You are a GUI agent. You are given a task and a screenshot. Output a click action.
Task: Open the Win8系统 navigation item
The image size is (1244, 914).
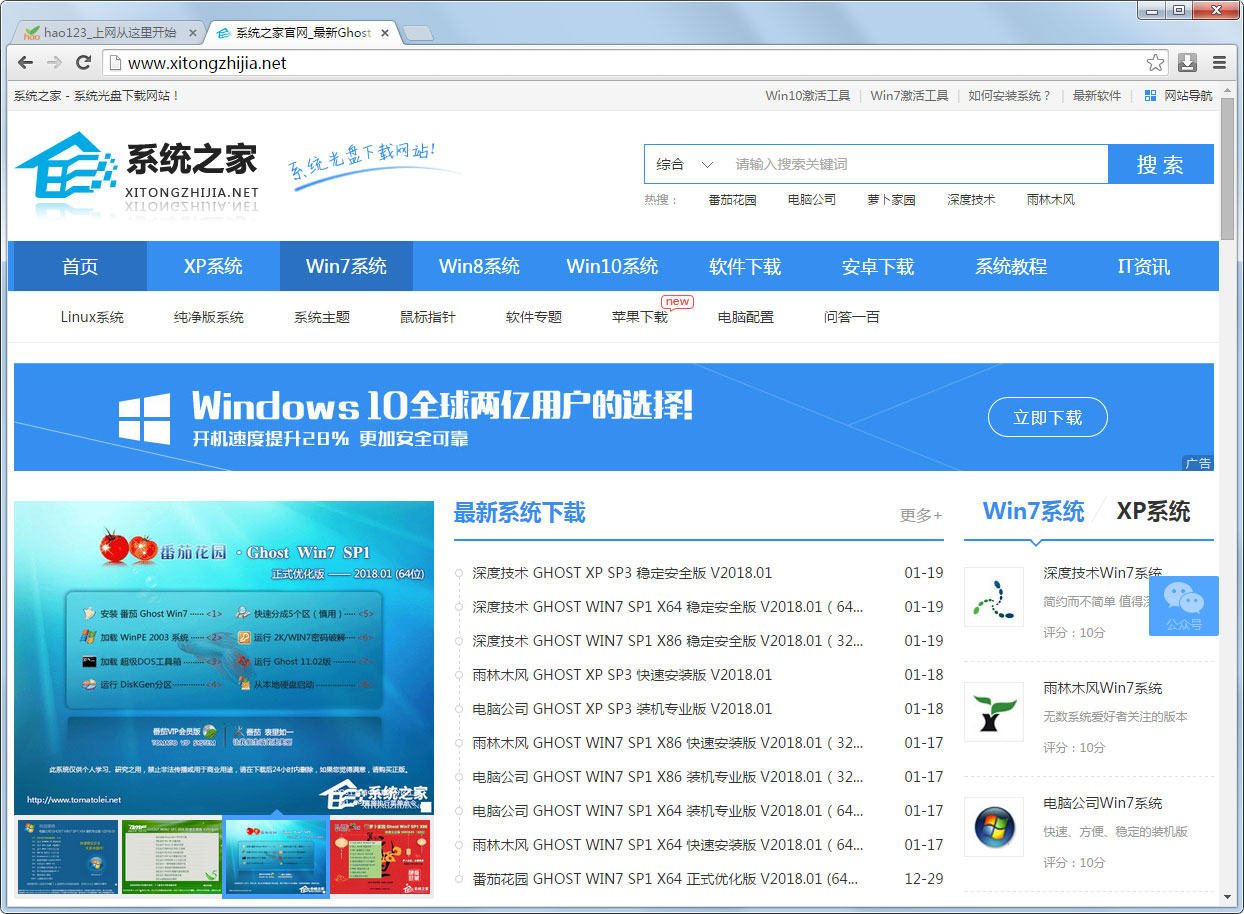click(x=479, y=266)
